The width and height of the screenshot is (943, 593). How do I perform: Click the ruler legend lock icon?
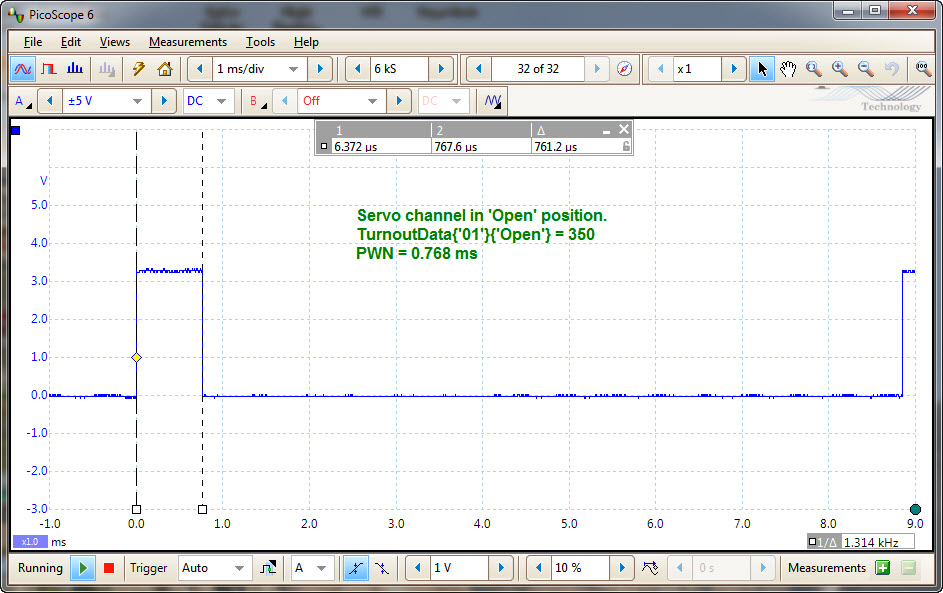click(x=626, y=146)
